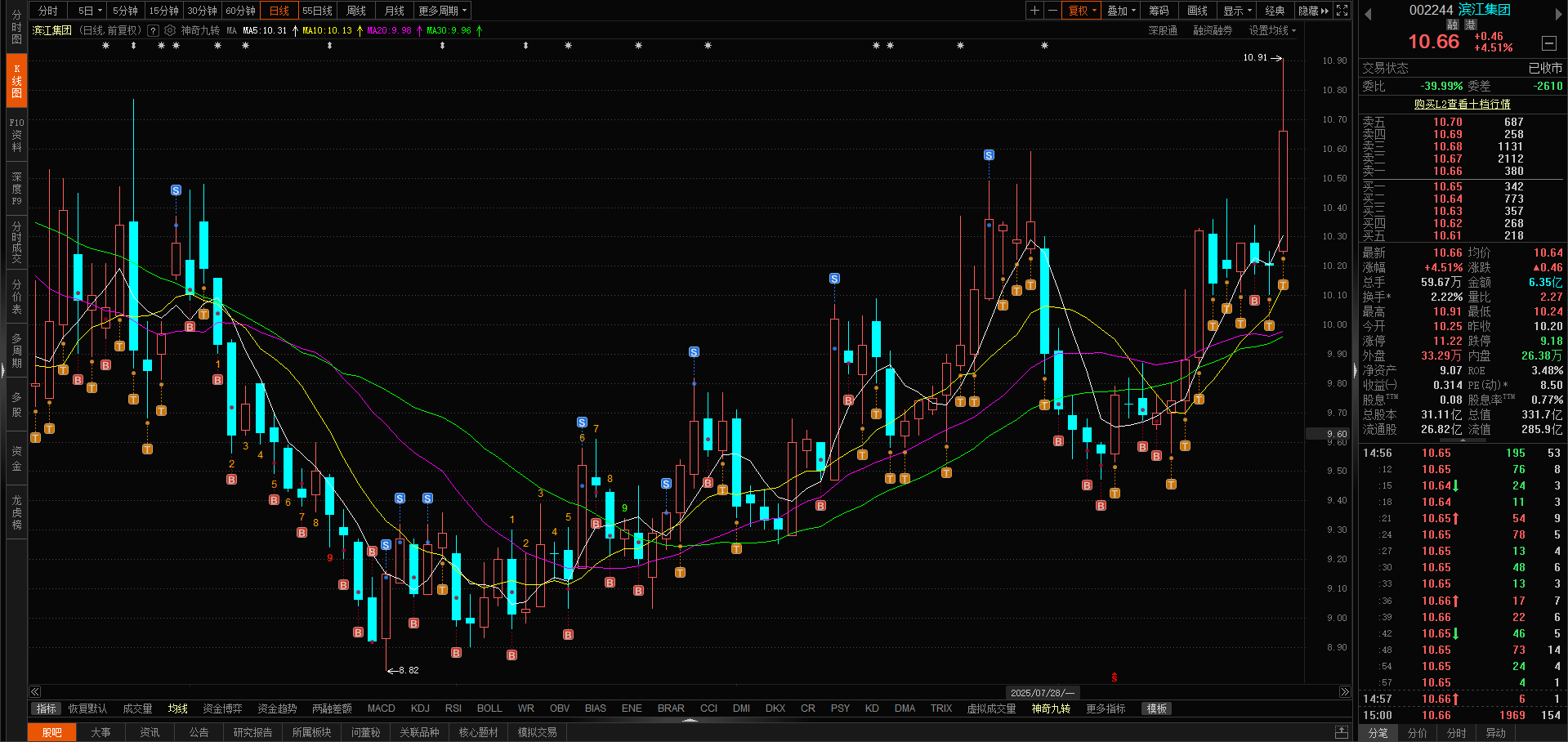1568x742 pixels.
Task: Go to the next stock with the right arrow
Action: point(1558,14)
